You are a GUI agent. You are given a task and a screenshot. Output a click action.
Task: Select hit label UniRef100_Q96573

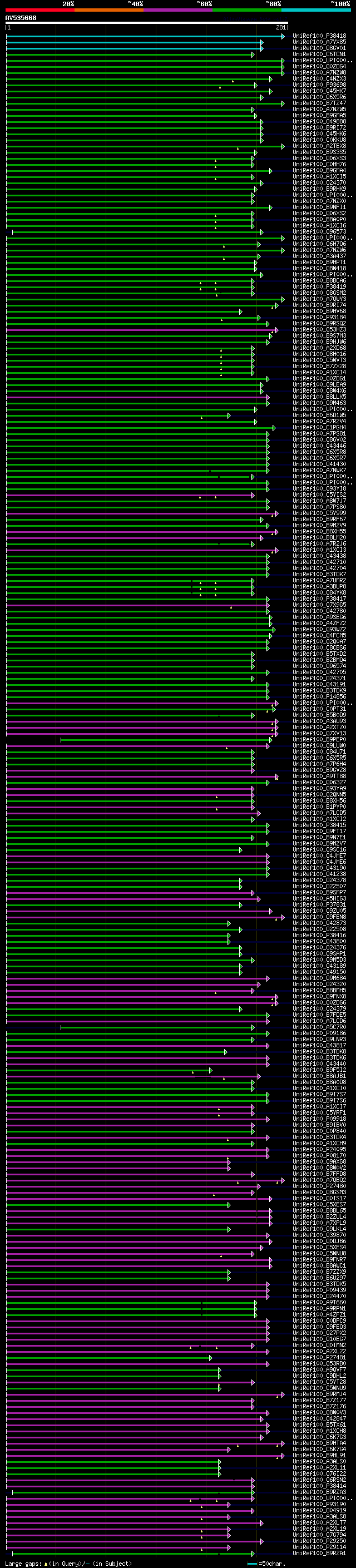click(x=319, y=232)
